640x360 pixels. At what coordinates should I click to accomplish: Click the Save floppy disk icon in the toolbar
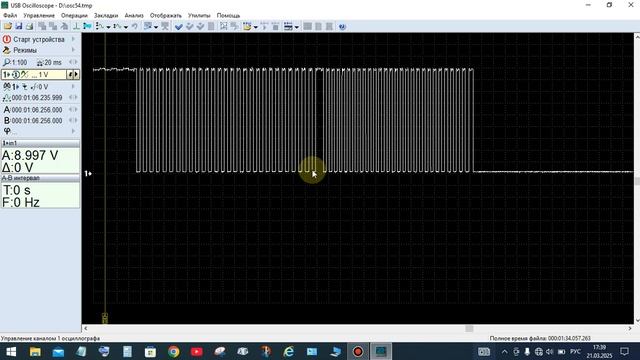click(x=18, y=27)
